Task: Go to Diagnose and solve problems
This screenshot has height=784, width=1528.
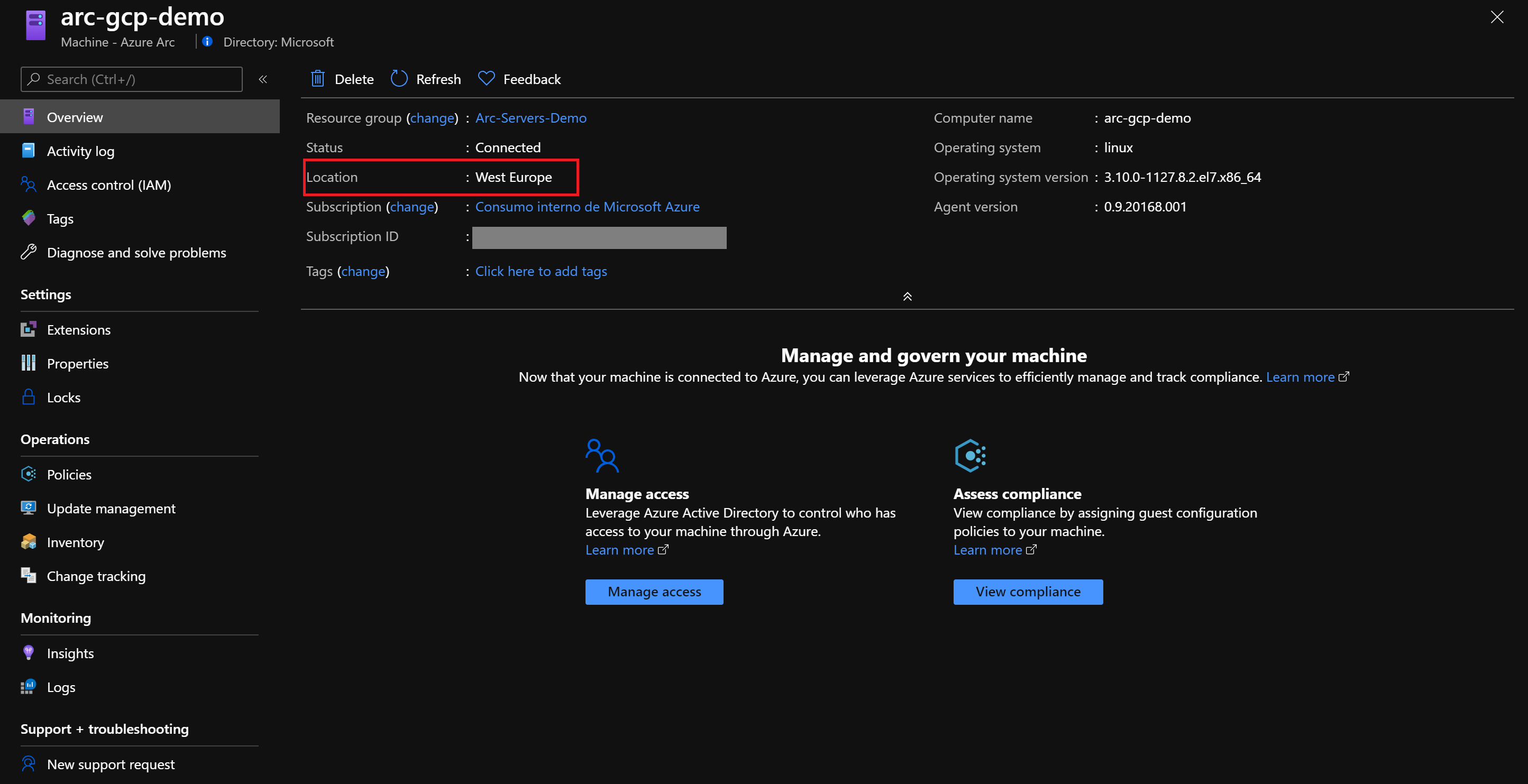Action: 136,253
